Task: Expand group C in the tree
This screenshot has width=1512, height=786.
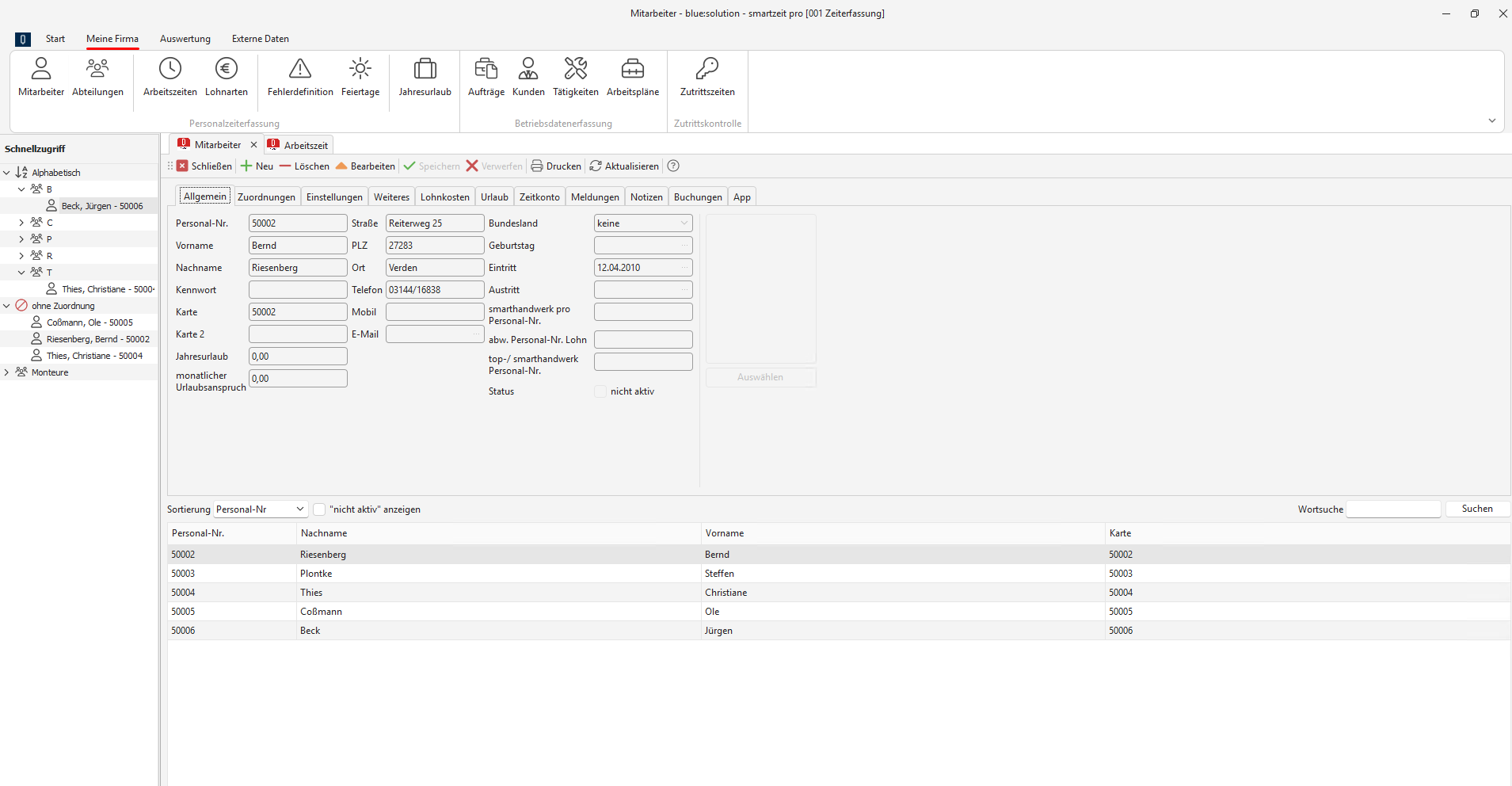Action: coord(21,223)
